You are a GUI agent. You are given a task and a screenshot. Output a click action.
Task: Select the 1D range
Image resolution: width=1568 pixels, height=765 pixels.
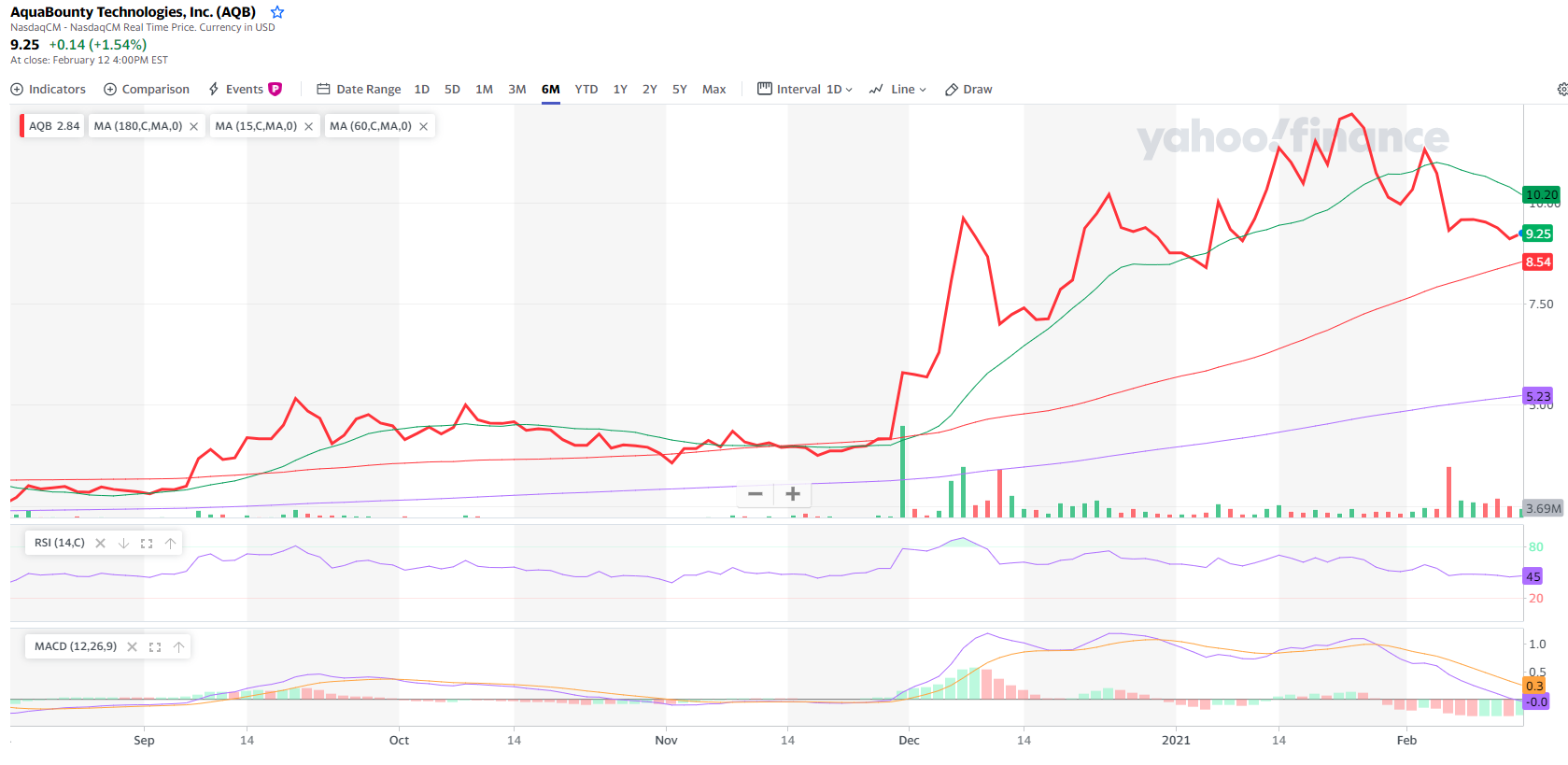click(422, 89)
